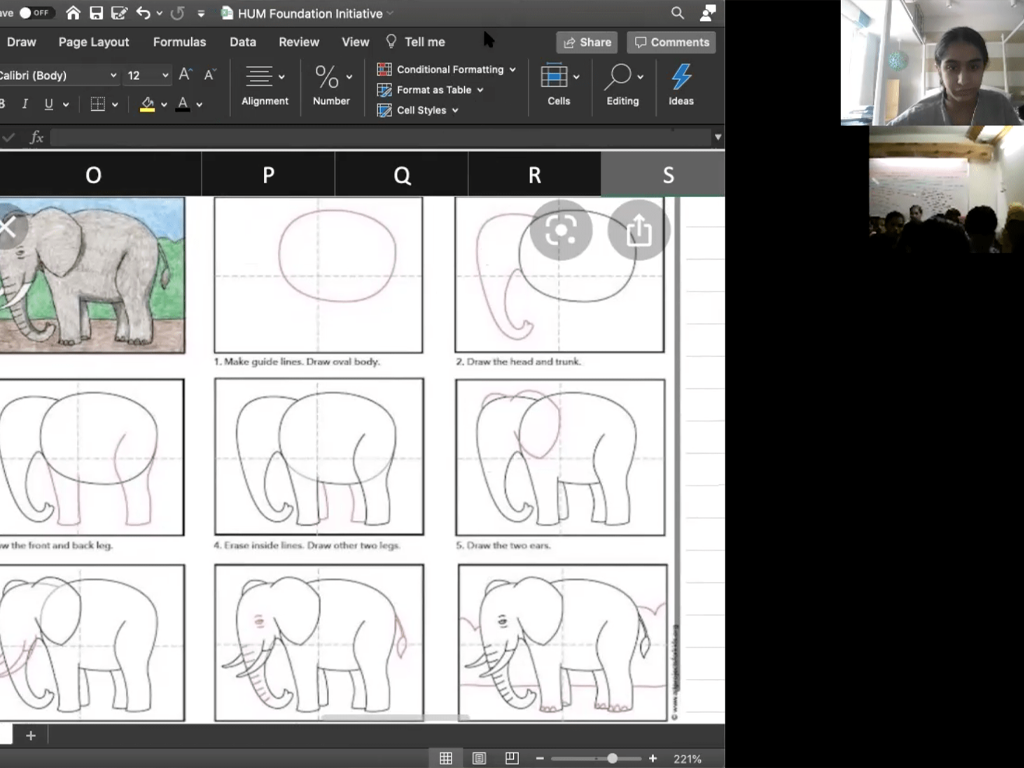The image size is (1024, 768).
Task: Toggle Underline formatting
Action: click(48, 104)
